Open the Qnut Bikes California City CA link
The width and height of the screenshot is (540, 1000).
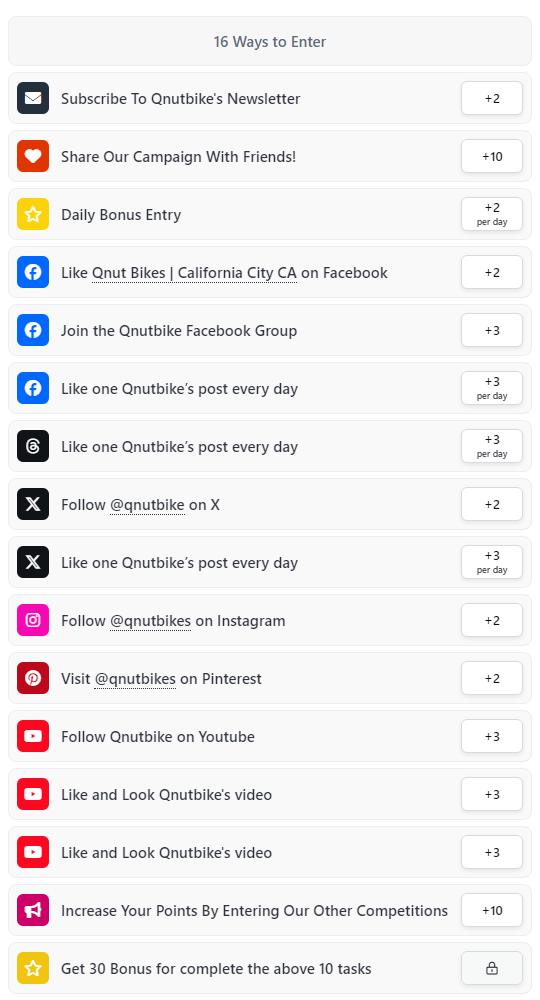(194, 273)
